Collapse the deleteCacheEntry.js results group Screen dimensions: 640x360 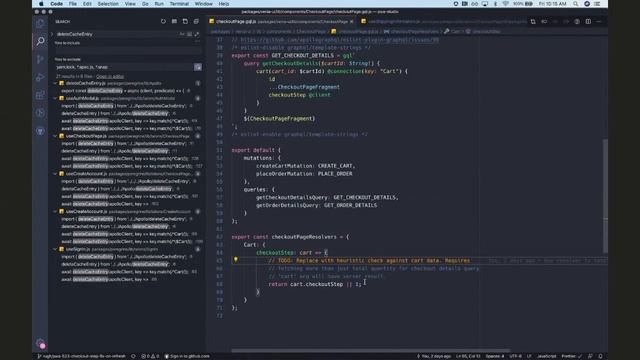56,83
